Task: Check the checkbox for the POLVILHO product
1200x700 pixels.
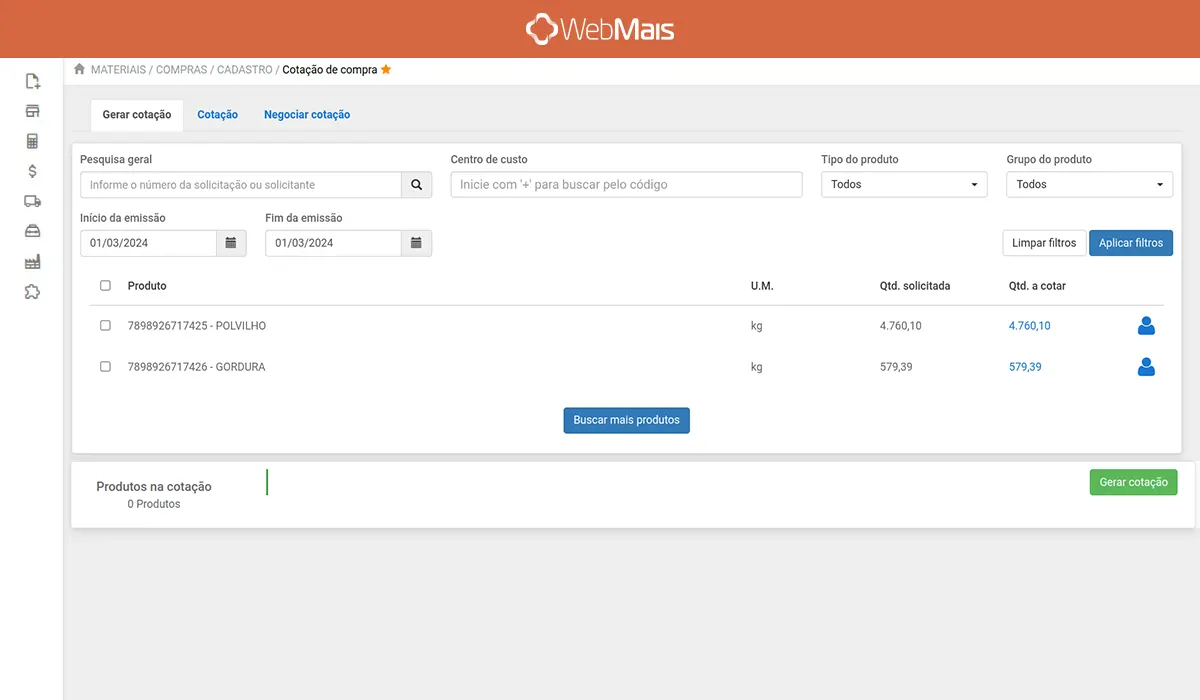Action: 105,325
